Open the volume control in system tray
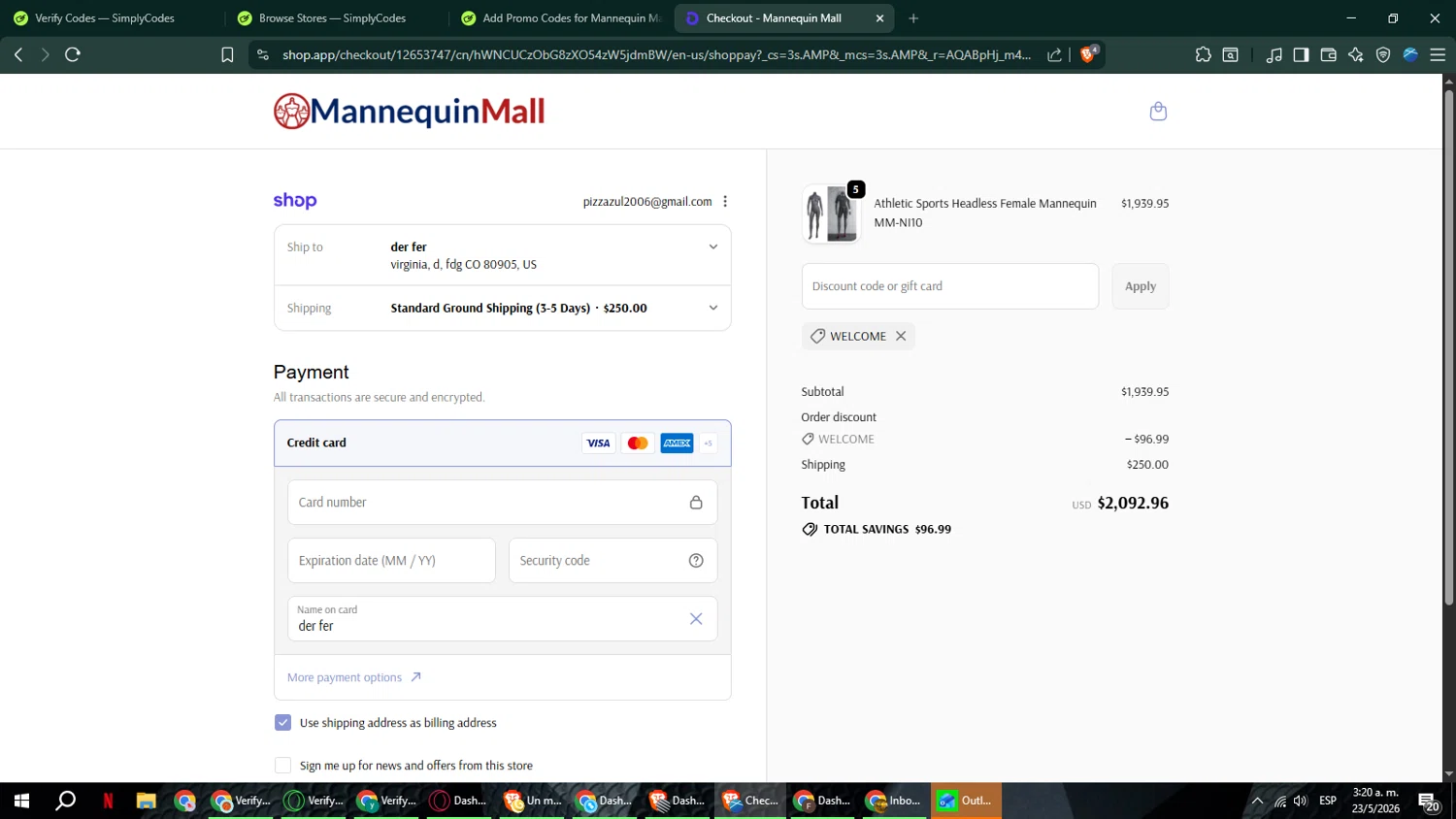This screenshot has width=1456, height=819. (1301, 801)
